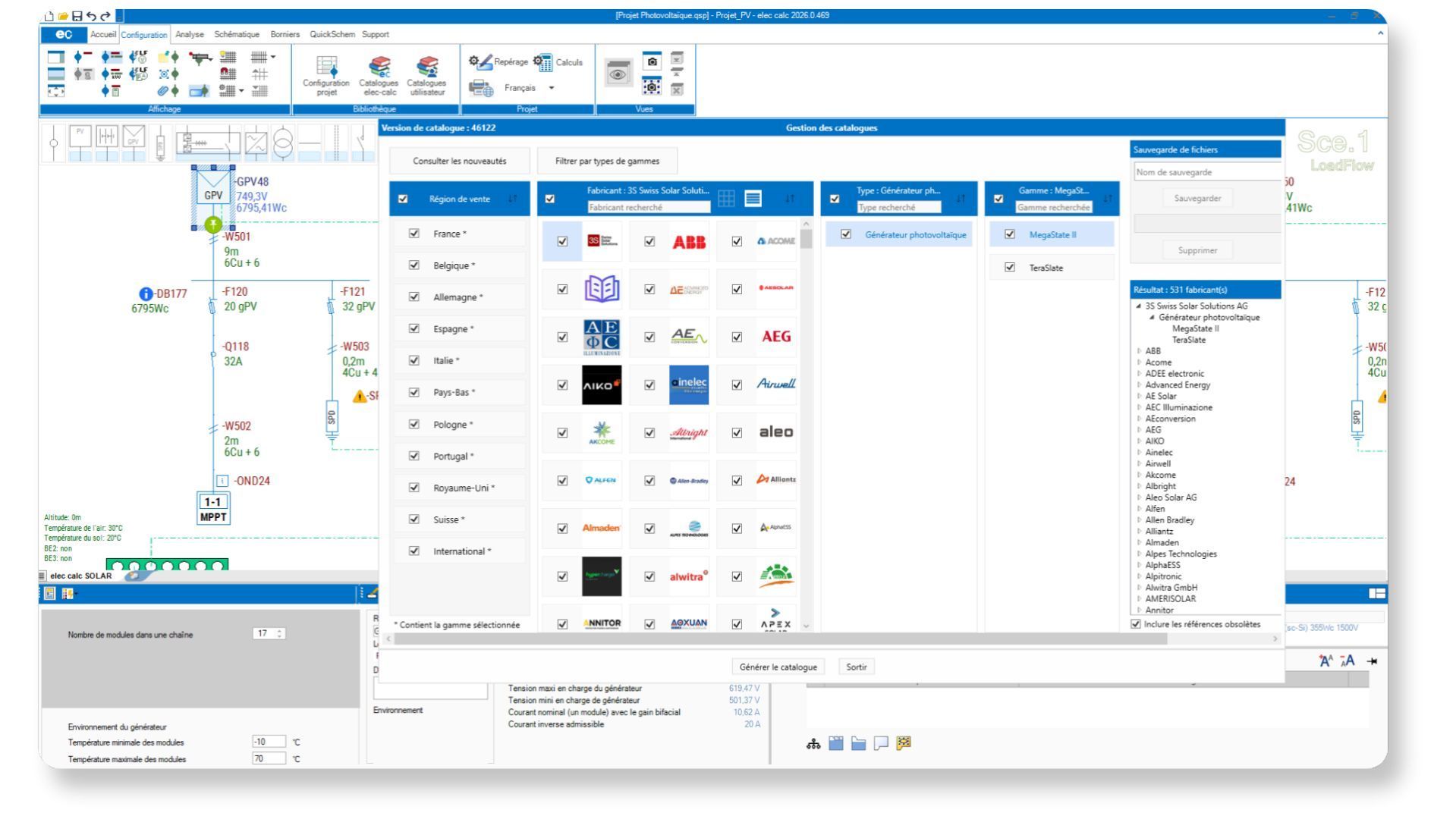Open the Français language dropdown
Viewport: 1456px width, 816px height.
tap(552, 87)
